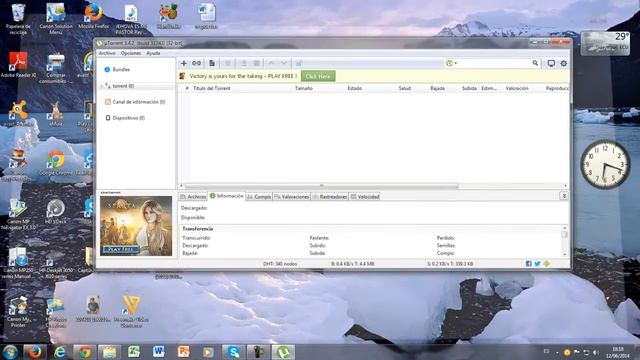Sort by Salud column header
This screenshot has height=360, width=640.
tap(404, 88)
